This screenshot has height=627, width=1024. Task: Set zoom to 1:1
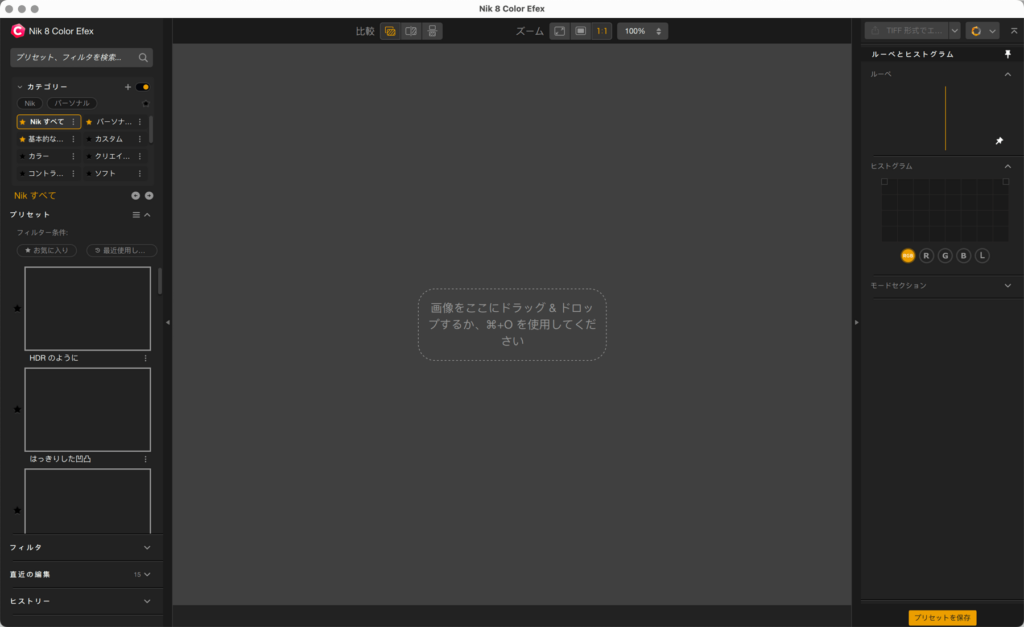click(602, 31)
